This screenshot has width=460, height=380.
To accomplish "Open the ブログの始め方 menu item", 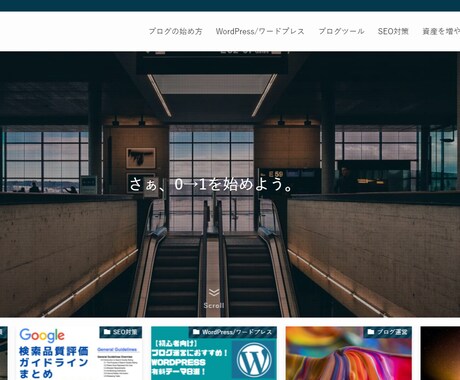I will [175, 31].
